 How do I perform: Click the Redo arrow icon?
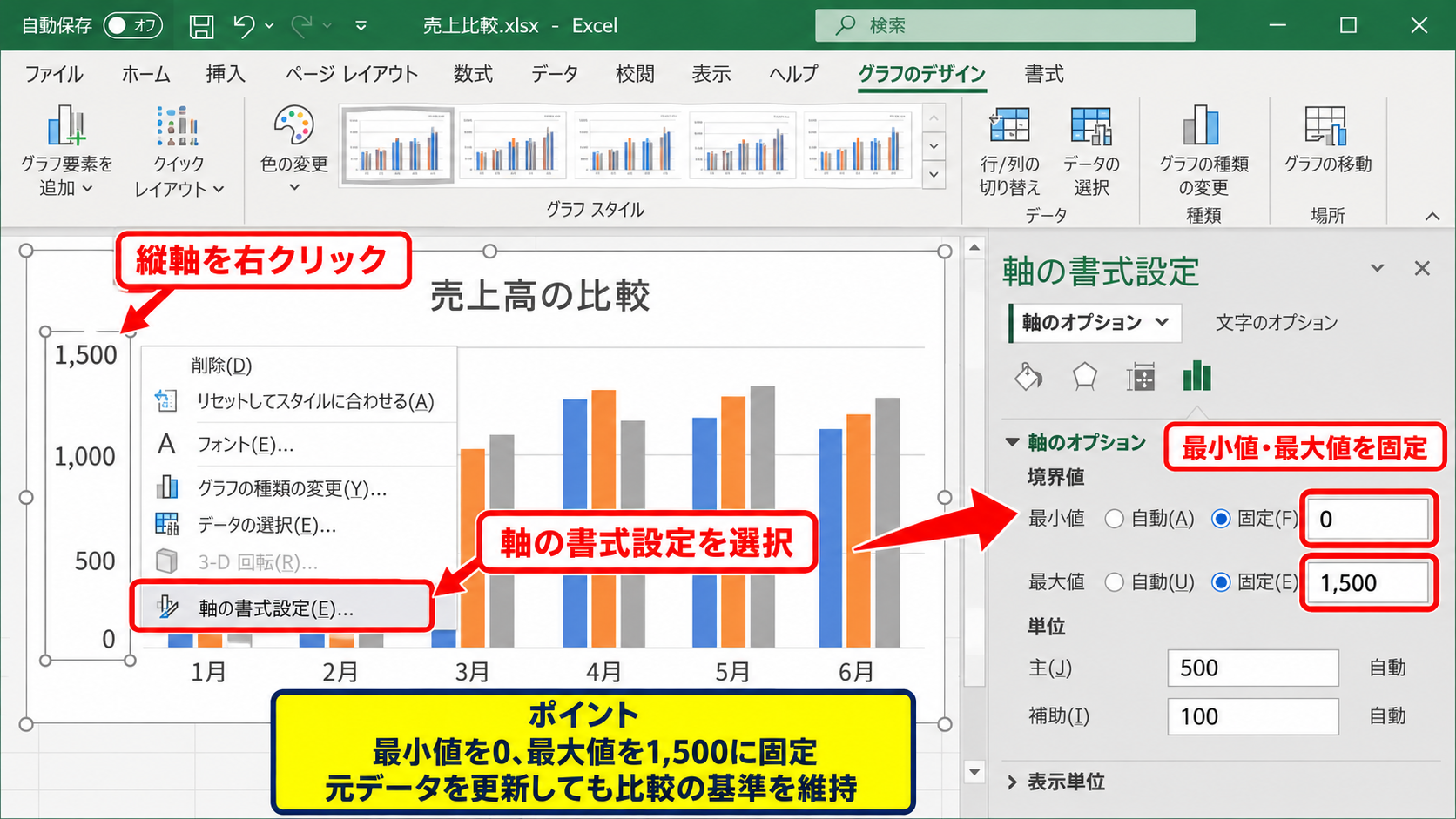(x=301, y=26)
